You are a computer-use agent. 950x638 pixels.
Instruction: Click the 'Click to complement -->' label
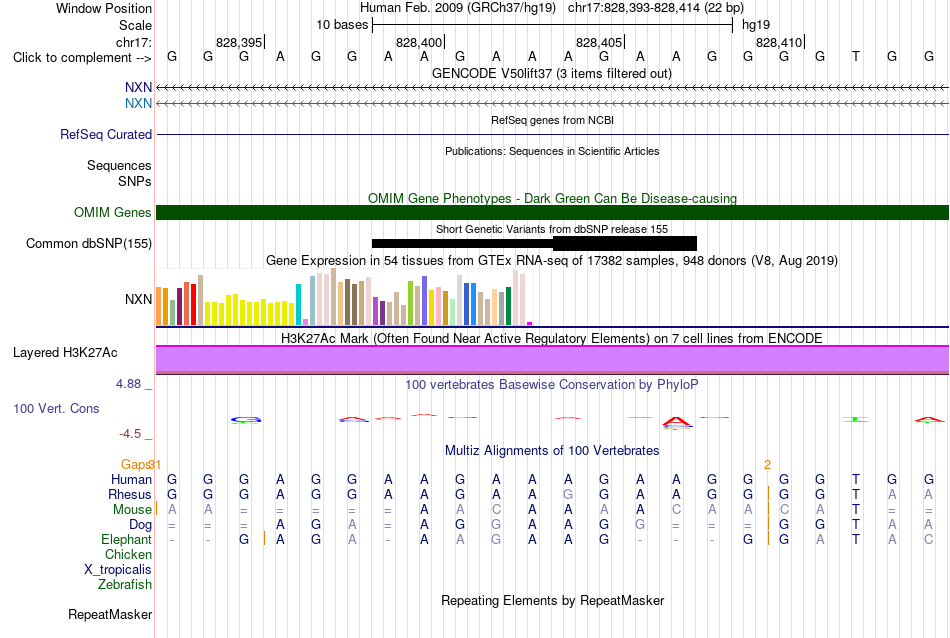tap(82, 58)
